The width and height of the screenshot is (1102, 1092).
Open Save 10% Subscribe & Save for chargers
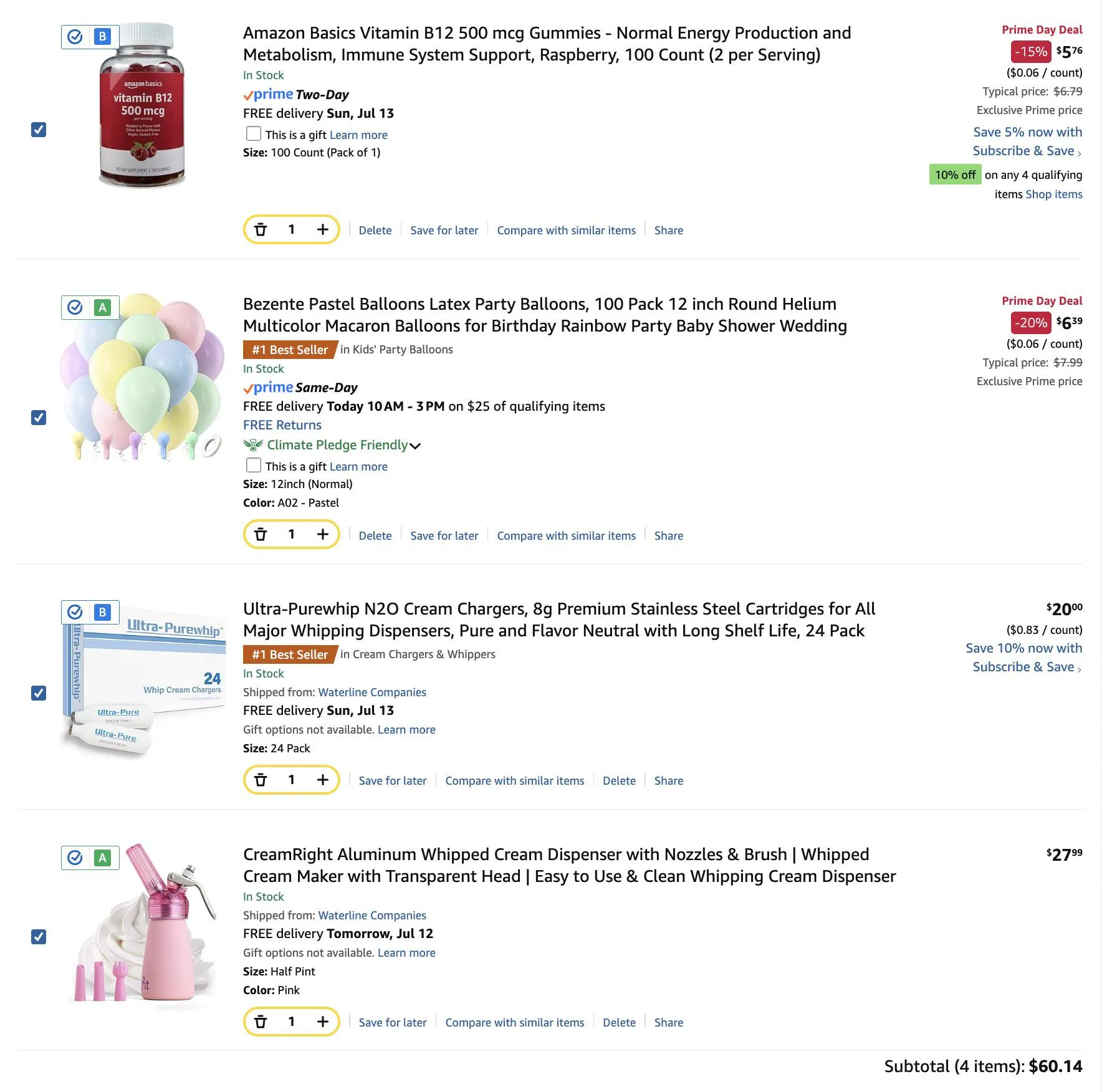(x=1024, y=658)
